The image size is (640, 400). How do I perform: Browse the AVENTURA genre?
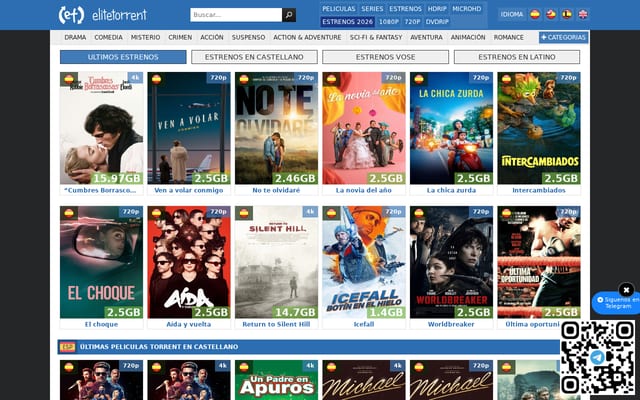(426, 37)
